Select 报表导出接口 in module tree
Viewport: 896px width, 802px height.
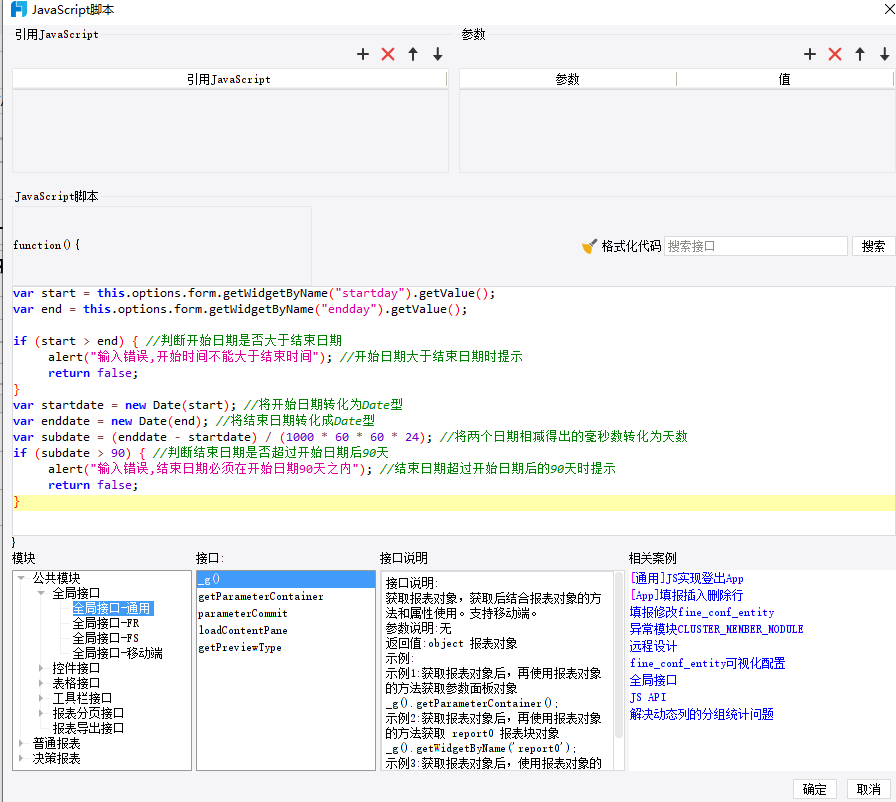[88, 728]
